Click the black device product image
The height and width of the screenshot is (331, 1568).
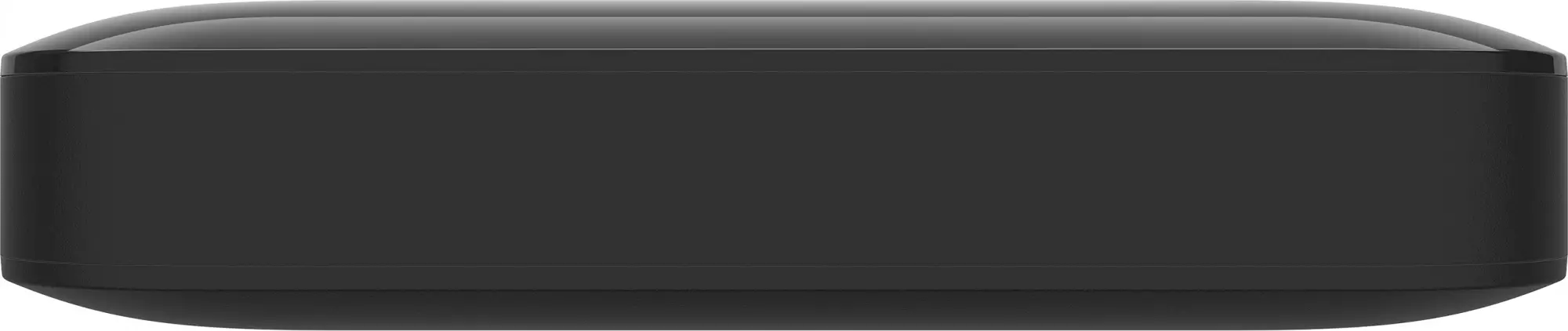[x=784, y=165]
